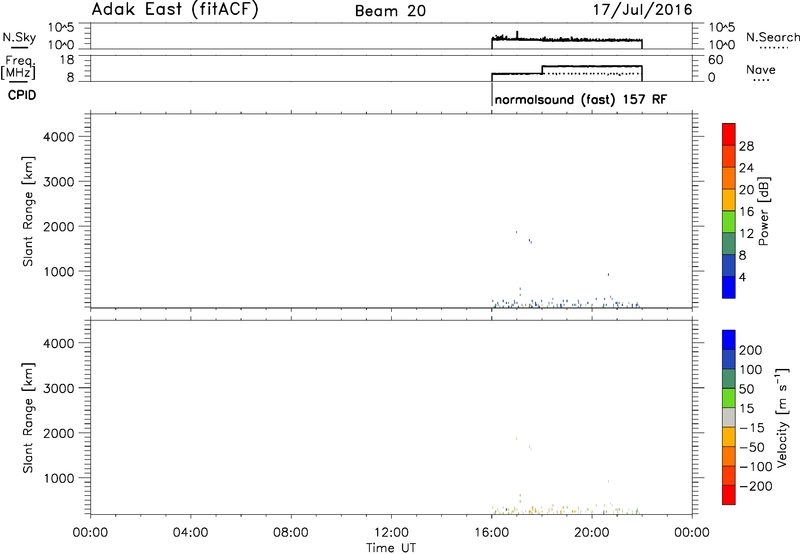
Task: Click the '08:00' time tick label
Action: click(291, 533)
